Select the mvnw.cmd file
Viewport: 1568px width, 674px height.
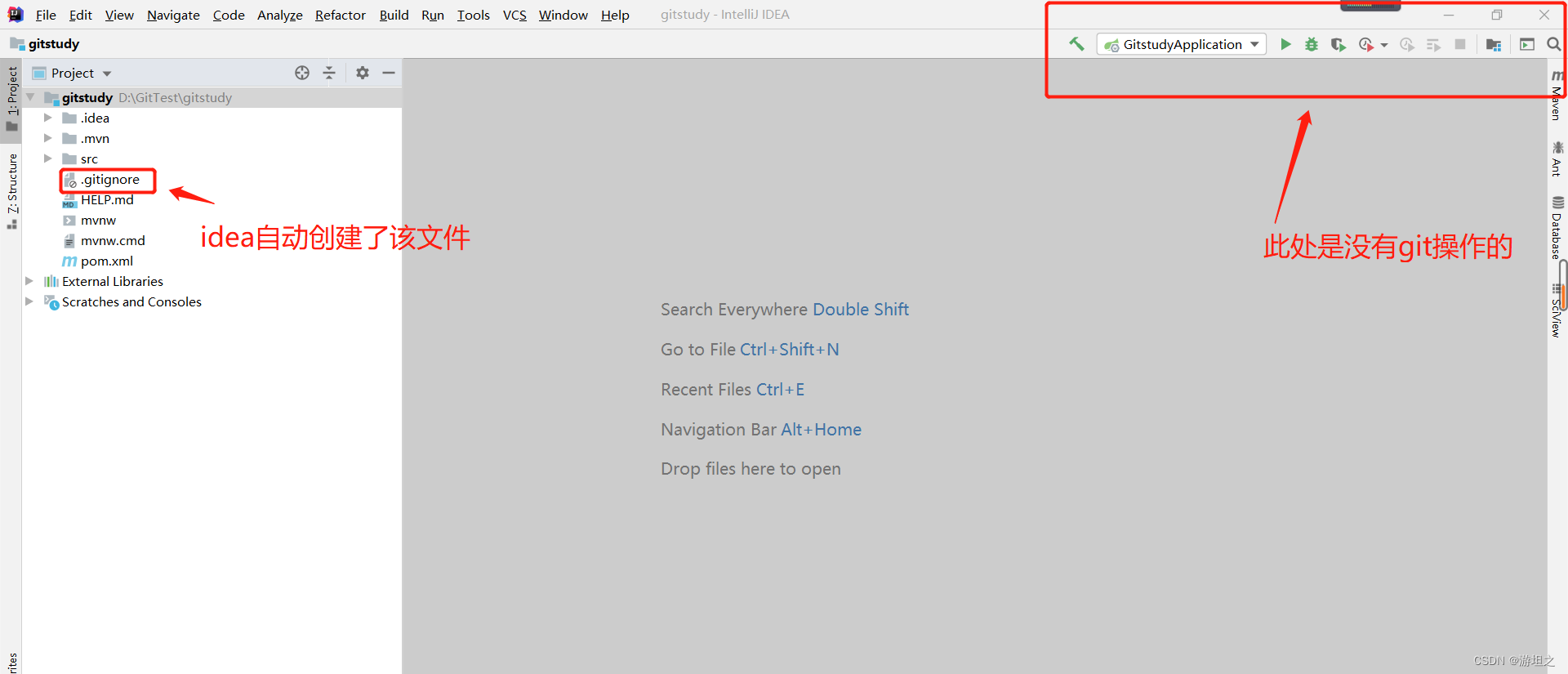pyautogui.click(x=113, y=240)
